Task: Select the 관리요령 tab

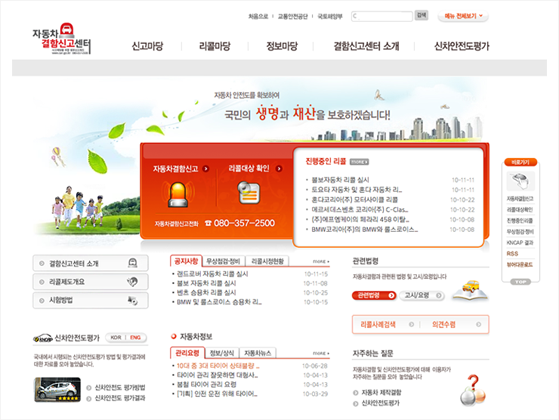Action: [x=187, y=353]
